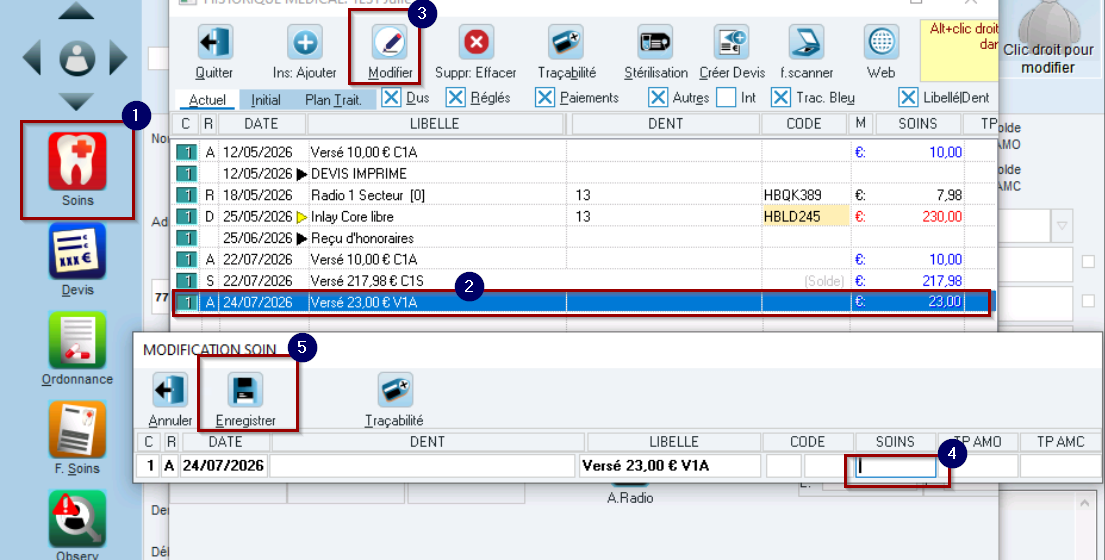Toggle the Trac. Bleu checkbox
Viewport: 1105px width, 560px height.
[x=781, y=97]
